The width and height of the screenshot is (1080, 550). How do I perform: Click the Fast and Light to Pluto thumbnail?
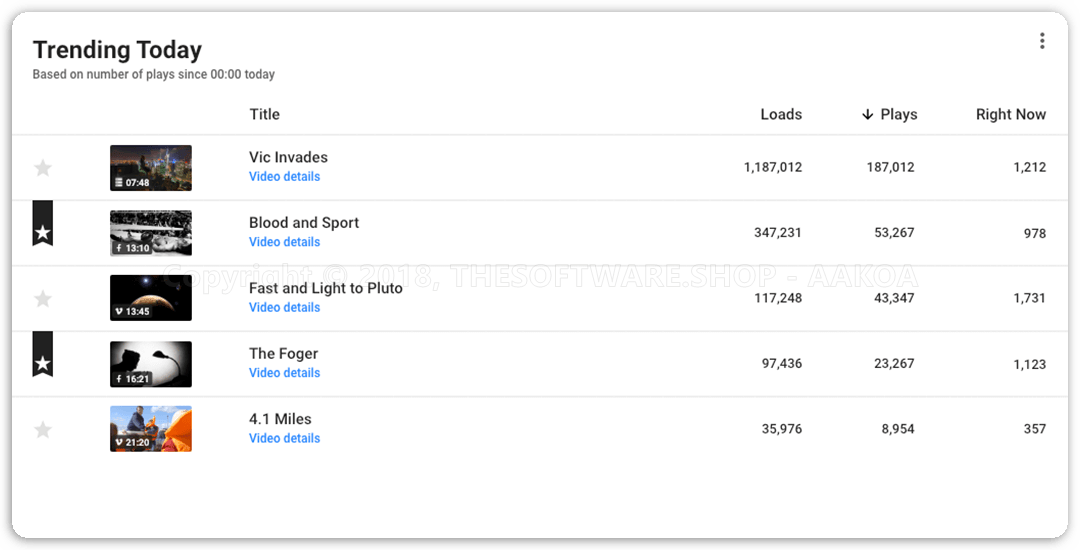tap(151, 298)
